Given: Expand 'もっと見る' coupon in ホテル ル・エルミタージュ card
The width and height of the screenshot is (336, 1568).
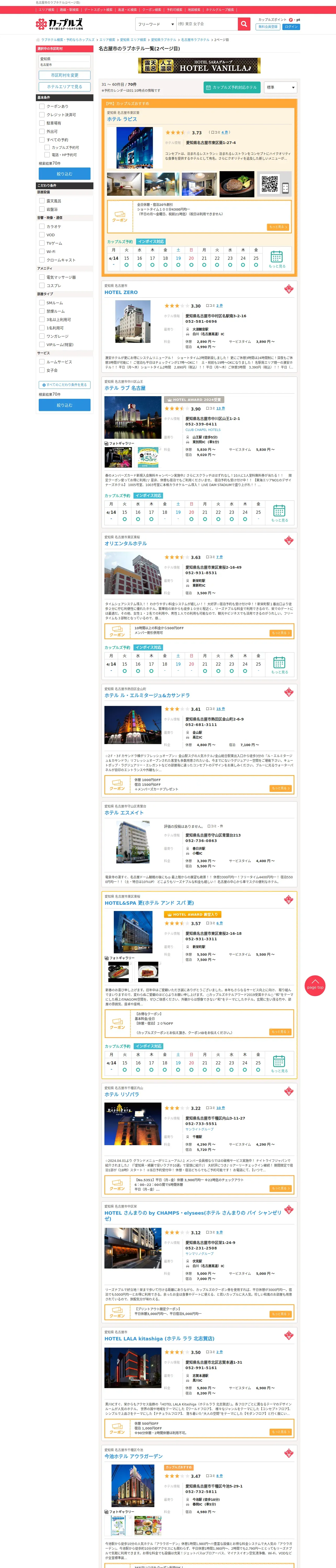Looking at the screenshot, I should (280, 788).
